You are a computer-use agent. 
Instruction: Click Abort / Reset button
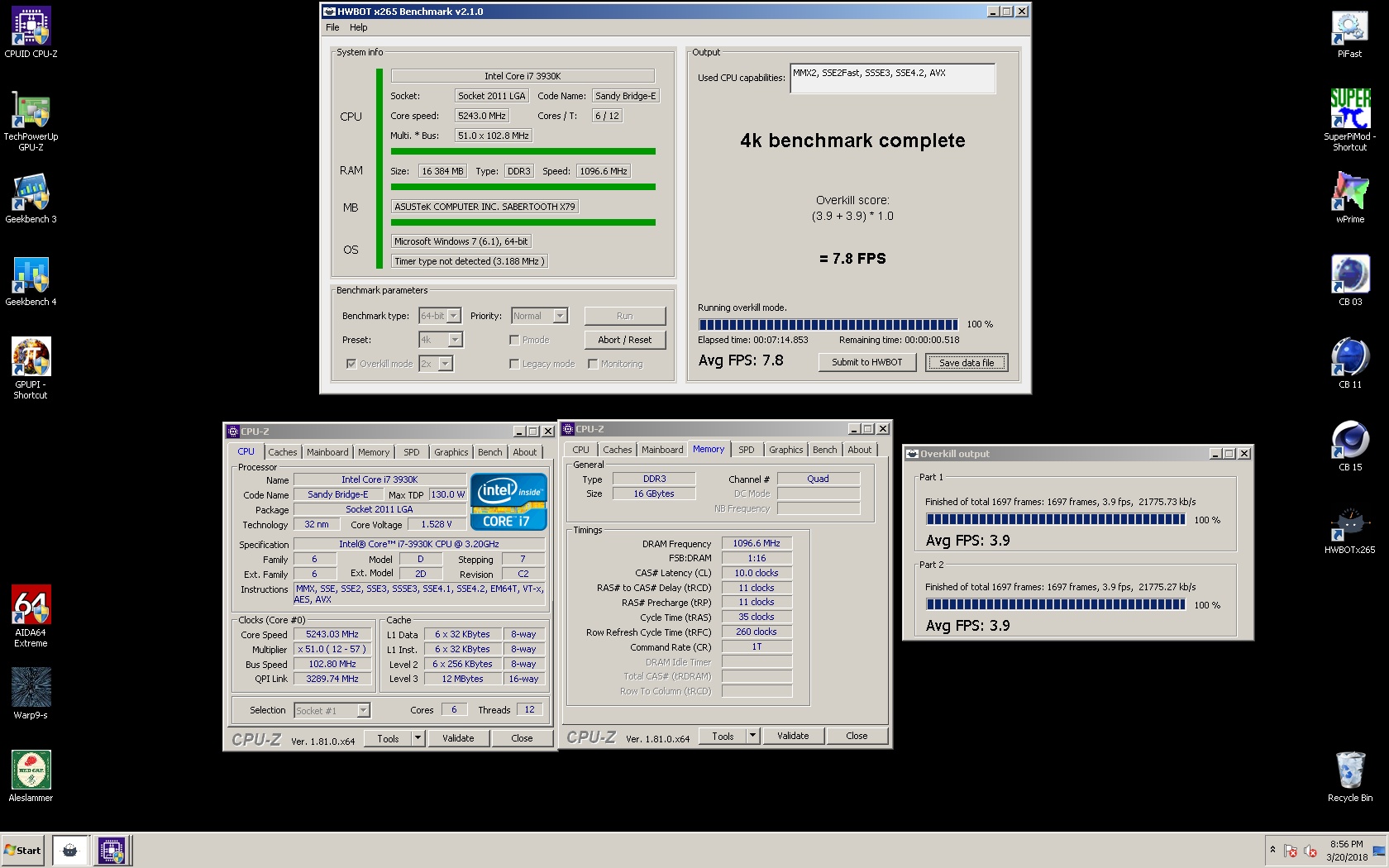625,340
